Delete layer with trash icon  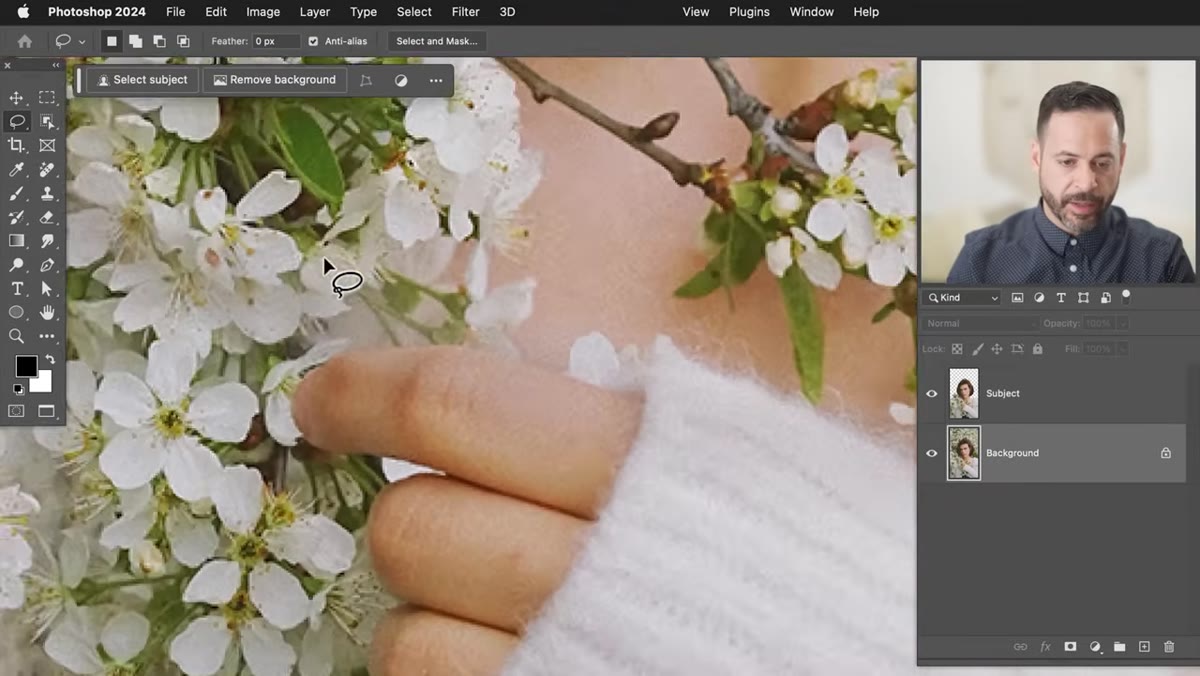coord(1169,647)
